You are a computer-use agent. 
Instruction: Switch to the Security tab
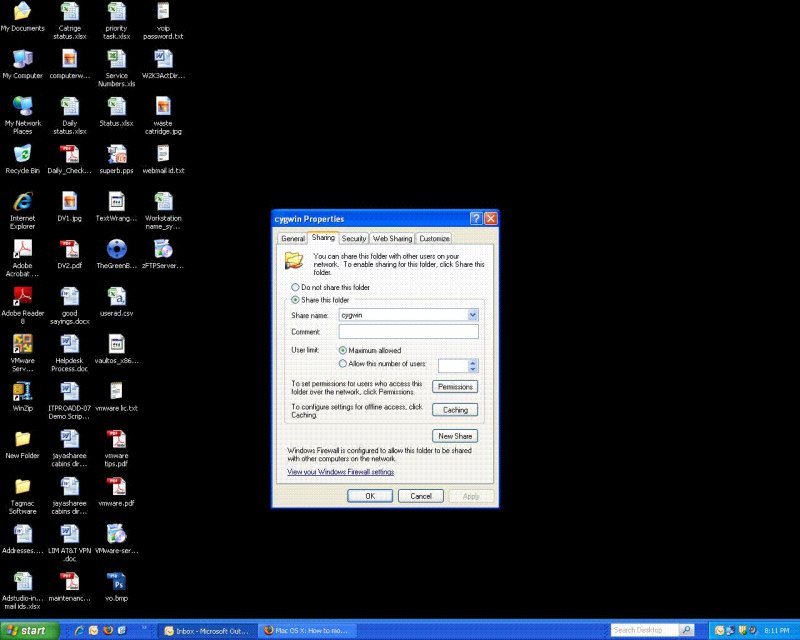point(354,238)
